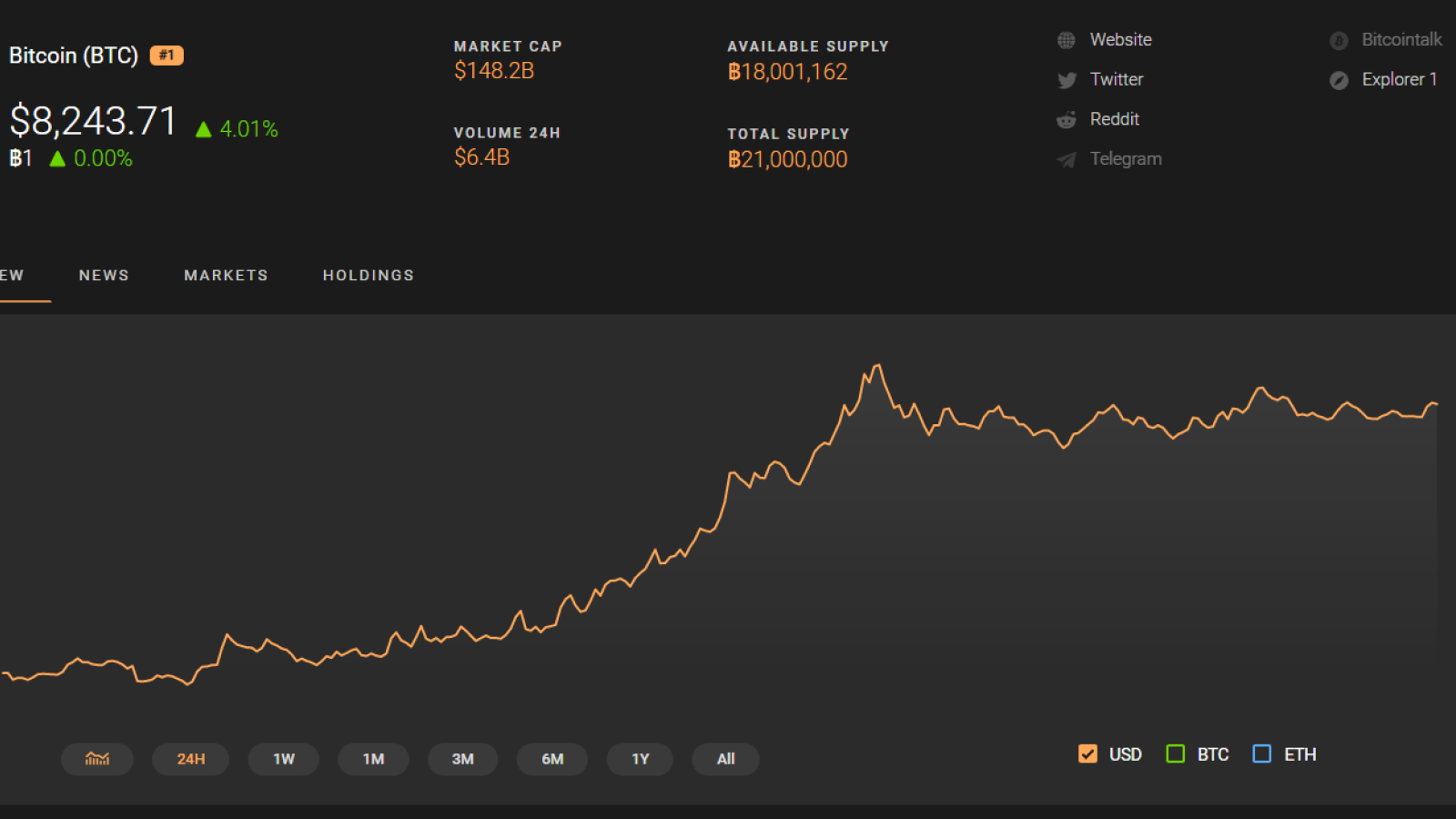Select the partially visible Overview tab
The width and height of the screenshot is (1456, 819).
[x=12, y=275]
